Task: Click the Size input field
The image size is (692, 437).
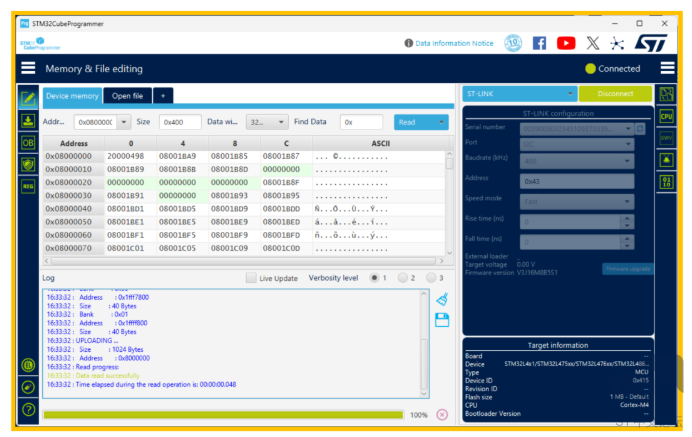Action: coord(180,122)
